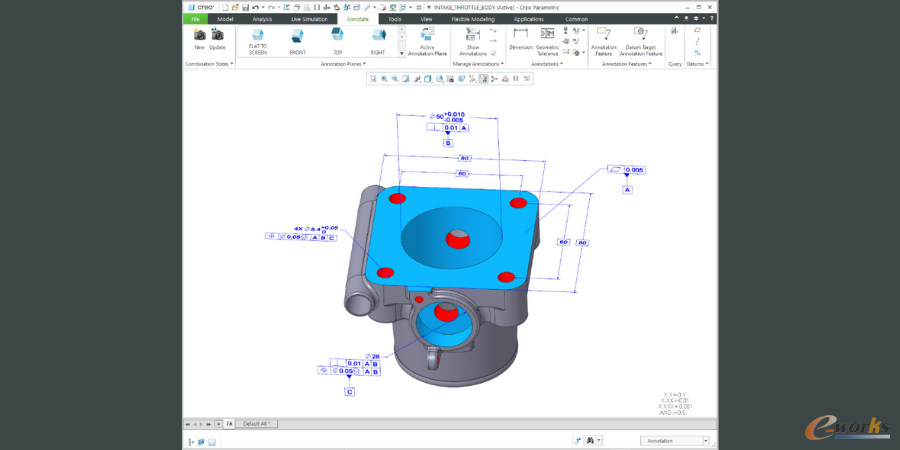900x450 pixels.
Task: Create a Dimension annotation
Action: click(521, 39)
